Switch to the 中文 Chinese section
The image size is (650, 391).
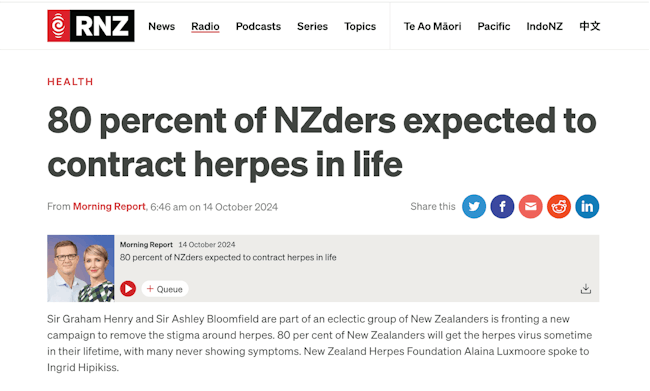pos(589,26)
